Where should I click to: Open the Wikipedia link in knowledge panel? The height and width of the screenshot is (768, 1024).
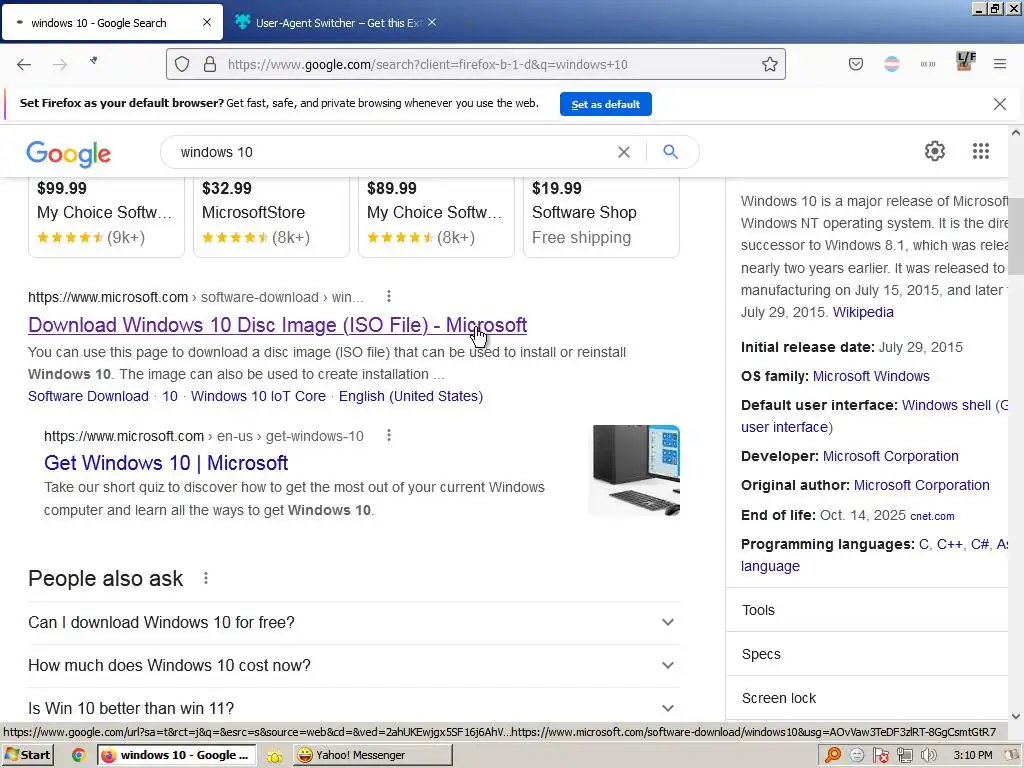(x=863, y=312)
